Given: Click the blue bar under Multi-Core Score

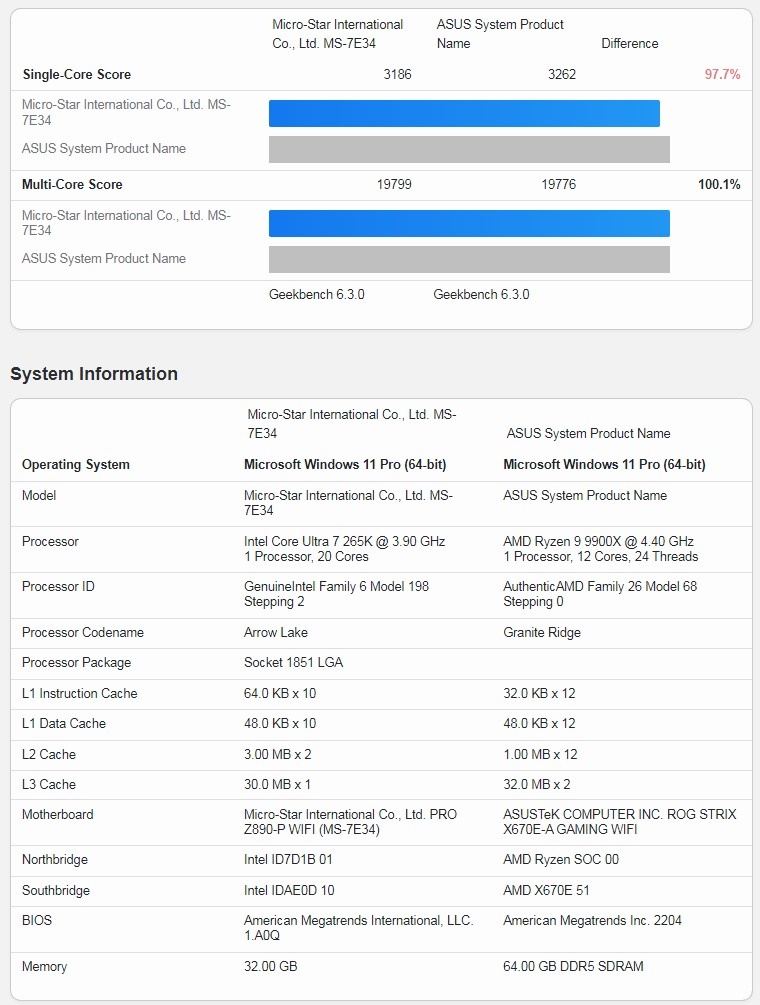Looking at the screenshot, I should [469, 224].
